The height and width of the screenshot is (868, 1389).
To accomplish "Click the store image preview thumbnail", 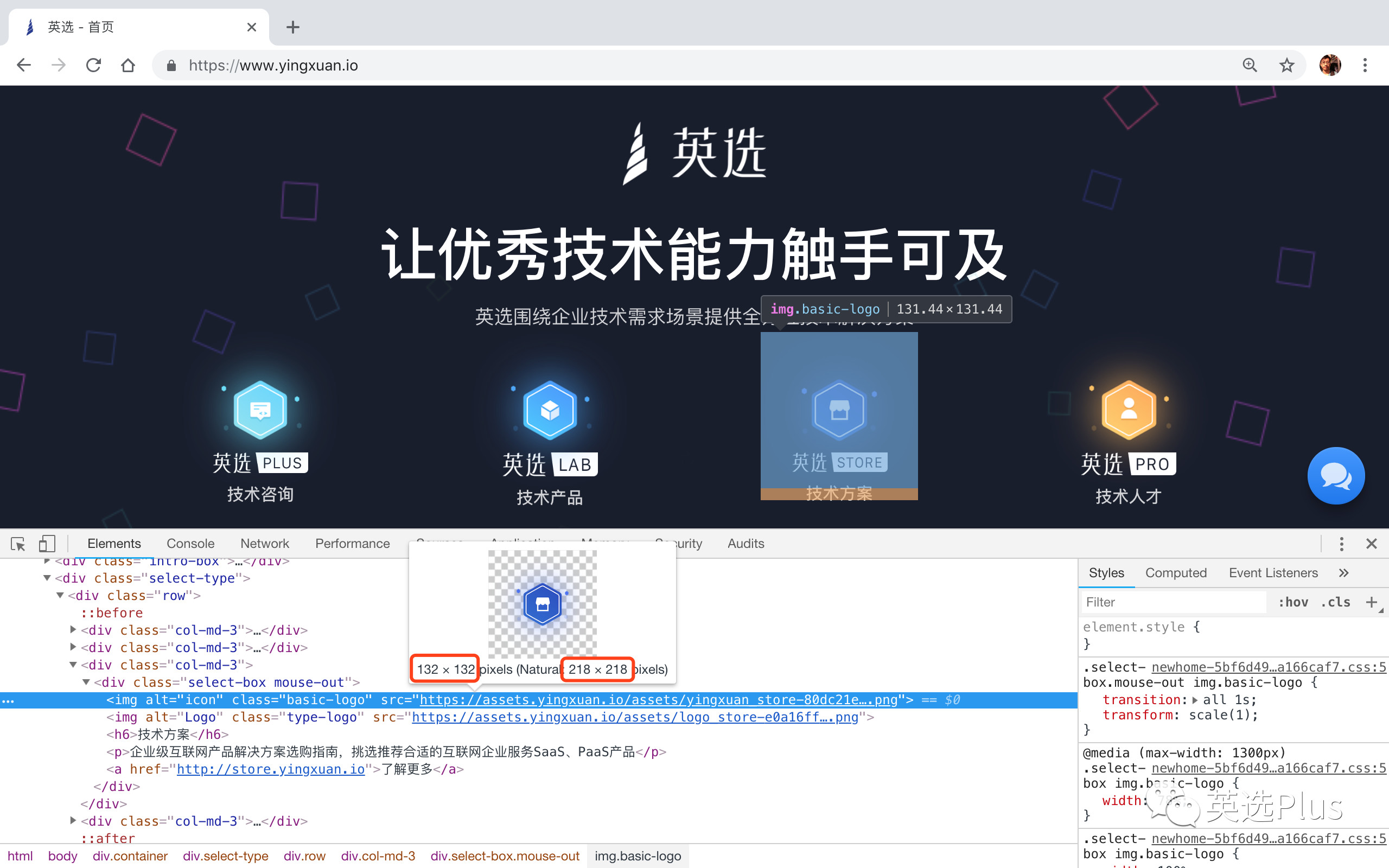I will tap(542, 603).
